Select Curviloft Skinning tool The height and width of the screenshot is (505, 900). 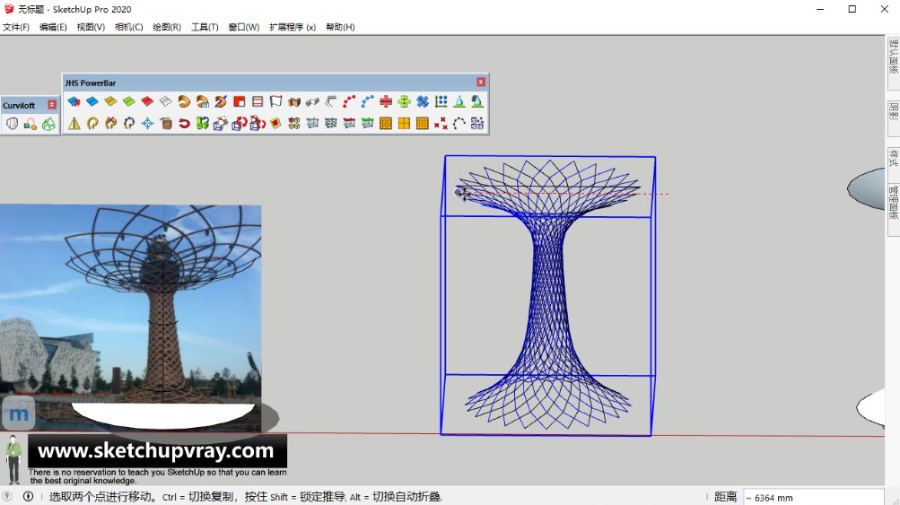coord(49,123)
